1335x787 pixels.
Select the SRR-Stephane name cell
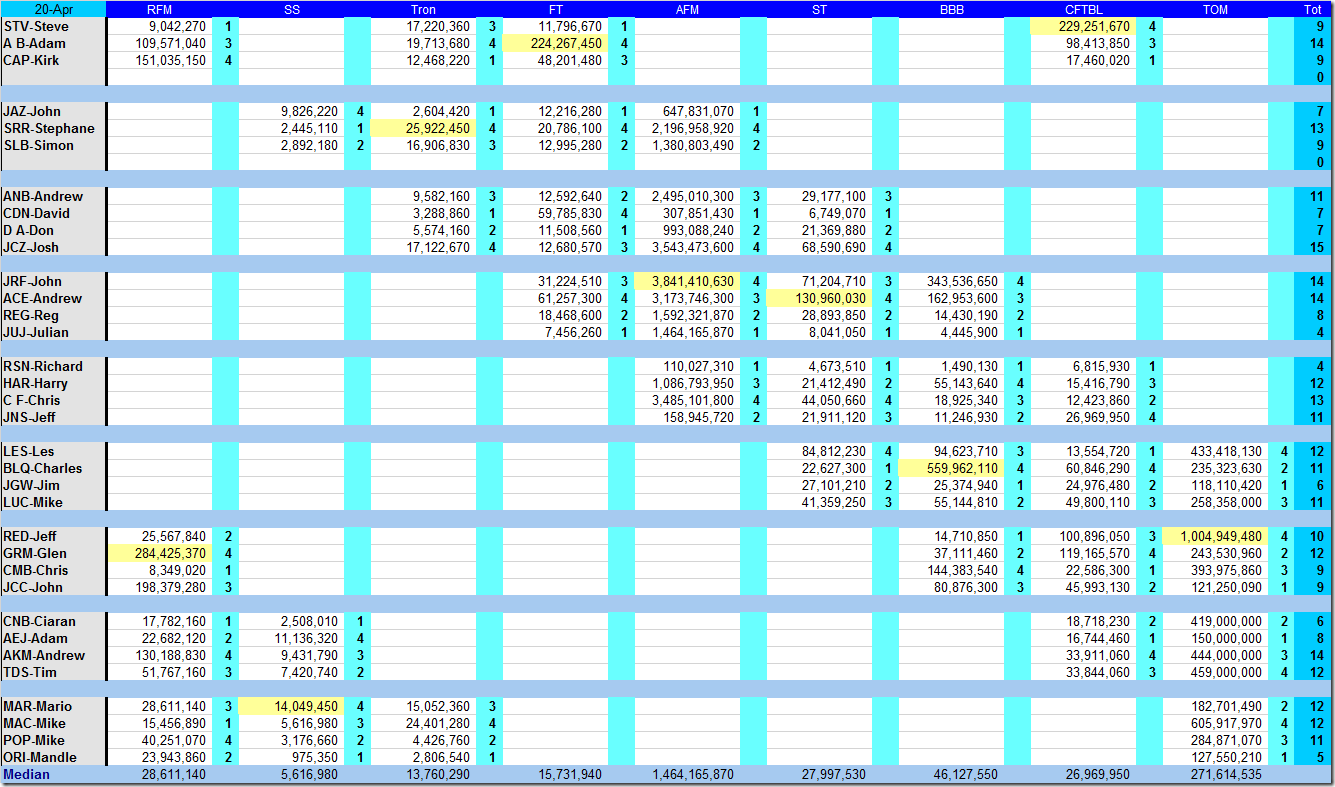click(x=53, y=128)
